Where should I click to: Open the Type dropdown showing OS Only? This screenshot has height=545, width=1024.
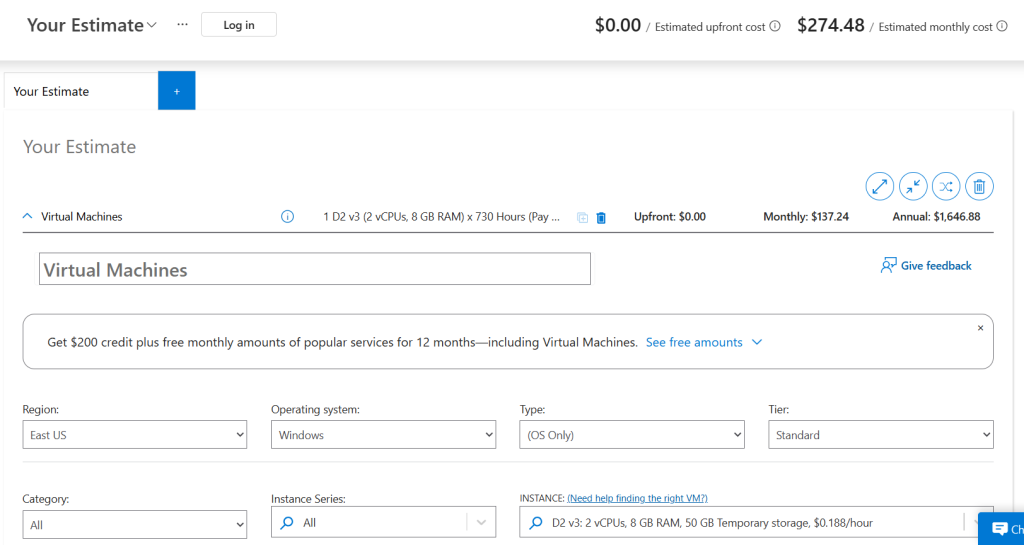[632, 435]
